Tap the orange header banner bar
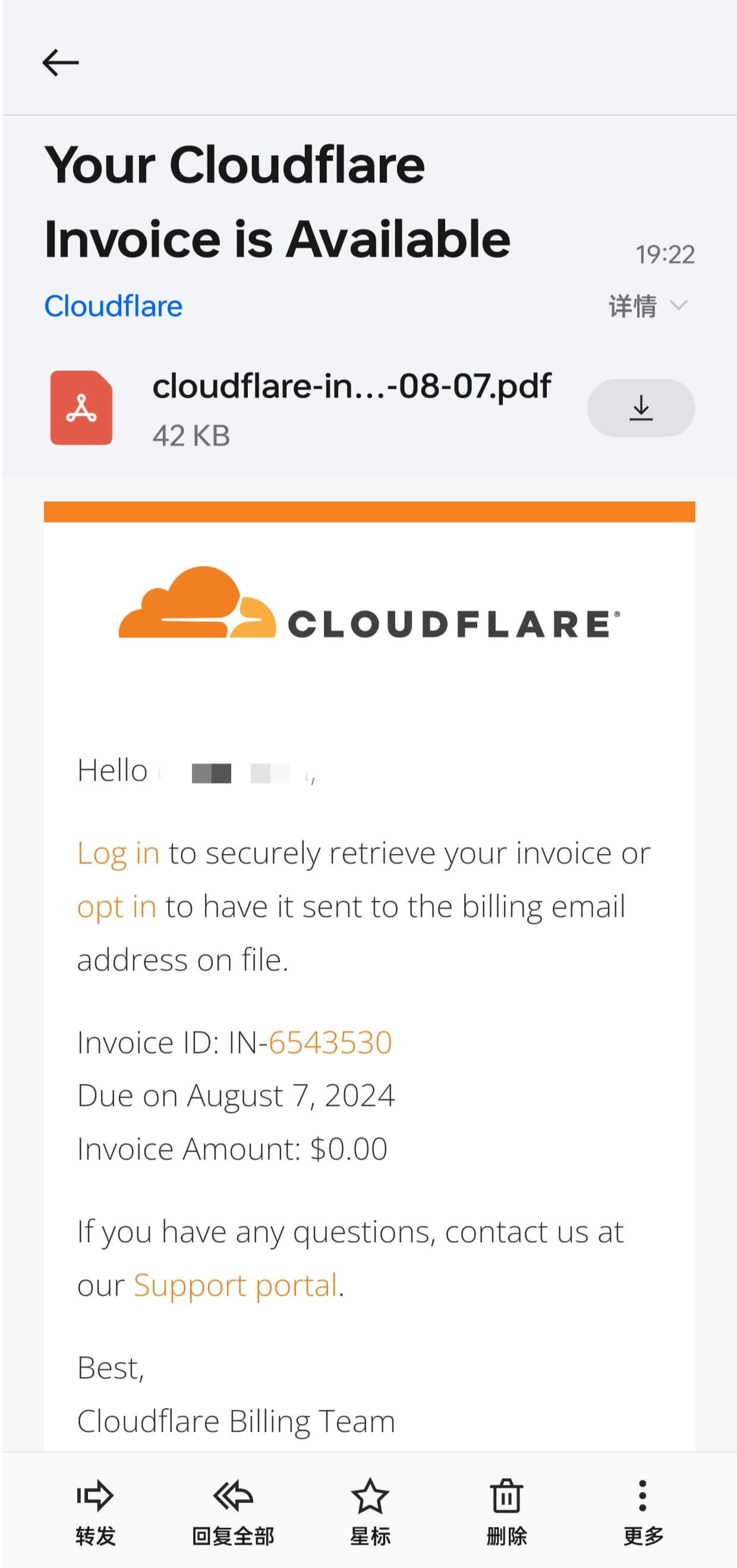The width and height of the screenshot is (737, 1568). pyautogui.click(x=369, y=512)
